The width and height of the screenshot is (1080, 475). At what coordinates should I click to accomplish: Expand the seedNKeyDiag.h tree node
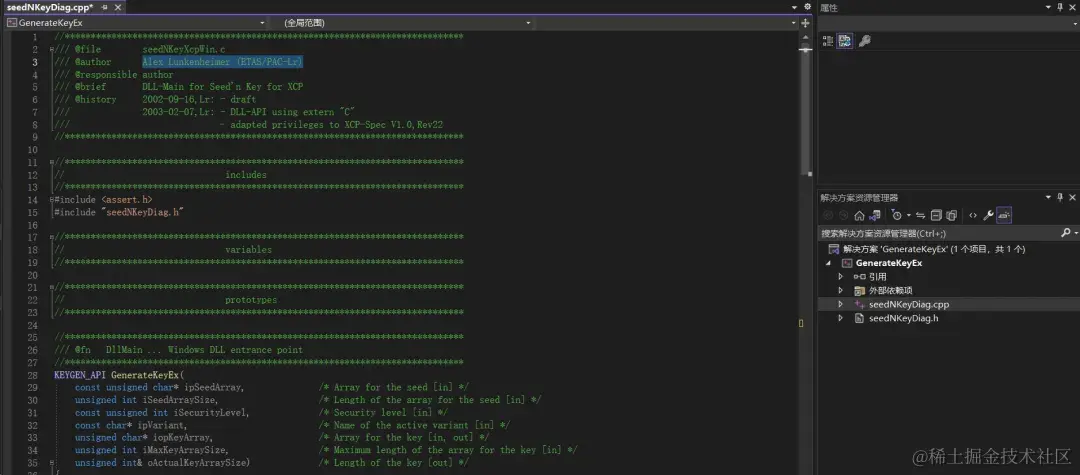[x=840, y=318]
